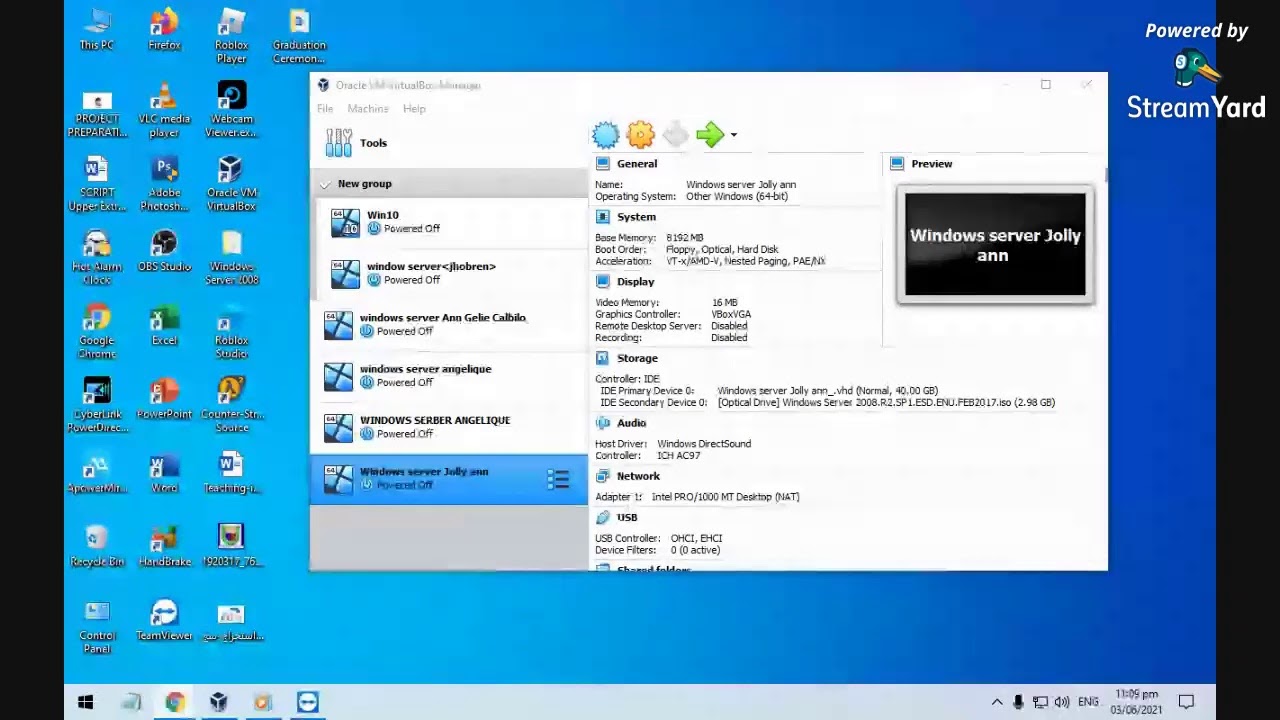Click the optical drive ISO file text

click(x=886, y=403)
